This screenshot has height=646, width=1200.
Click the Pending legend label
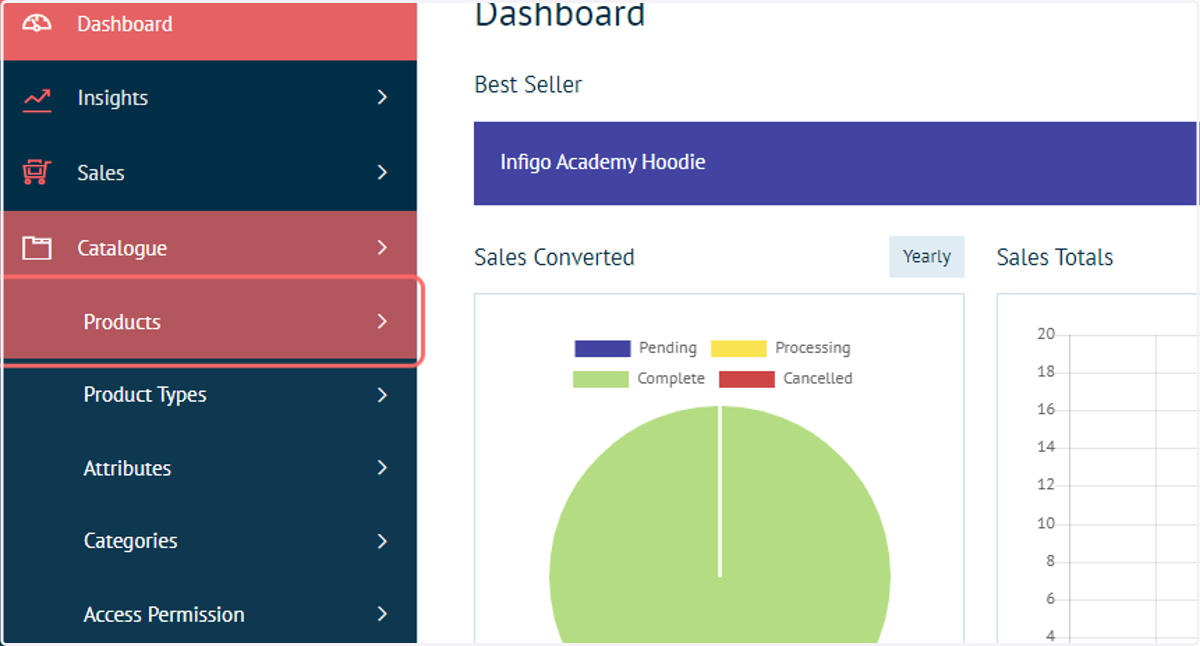[668, 348]
